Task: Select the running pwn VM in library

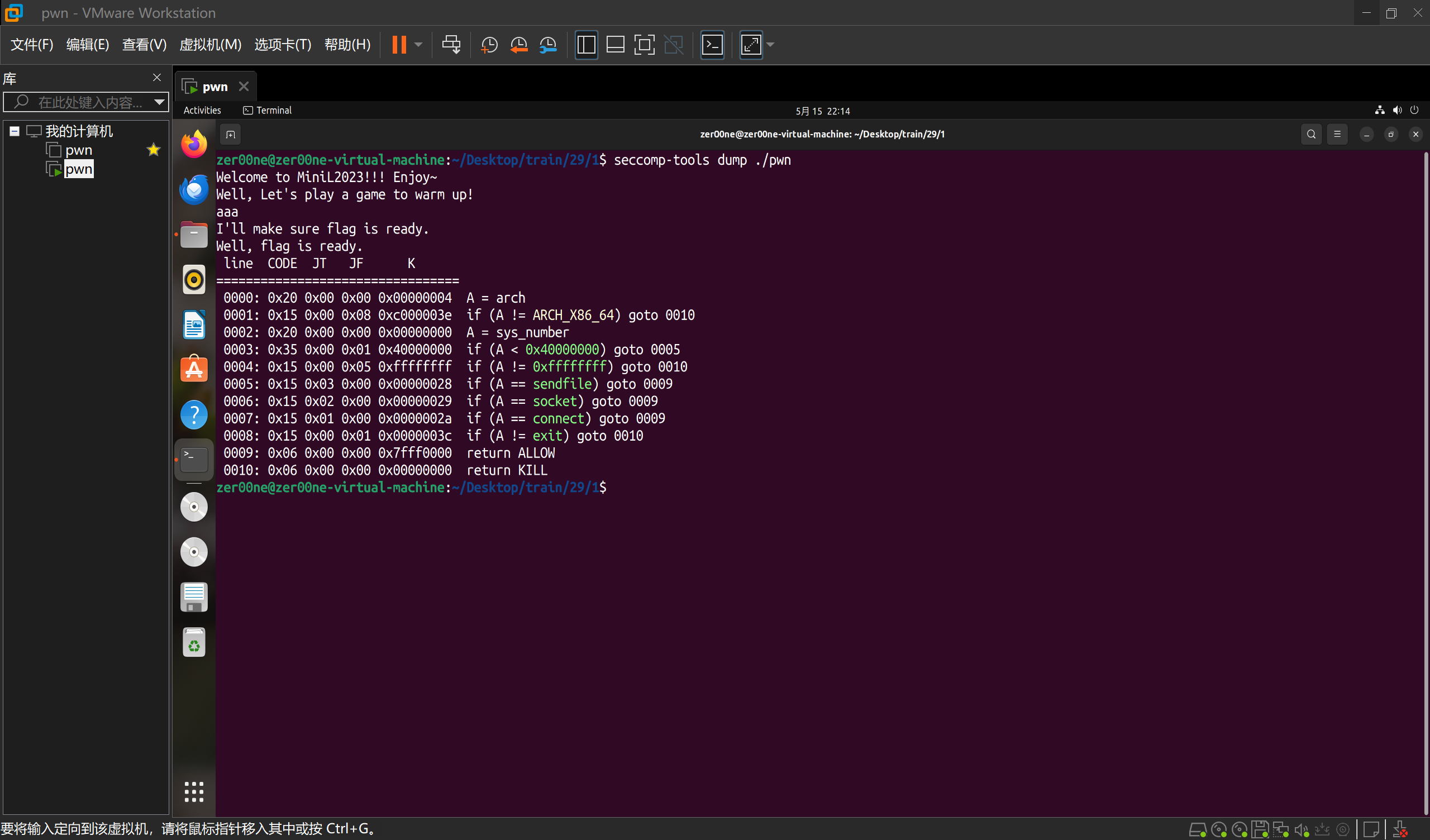Action: [x=78, y=169]
